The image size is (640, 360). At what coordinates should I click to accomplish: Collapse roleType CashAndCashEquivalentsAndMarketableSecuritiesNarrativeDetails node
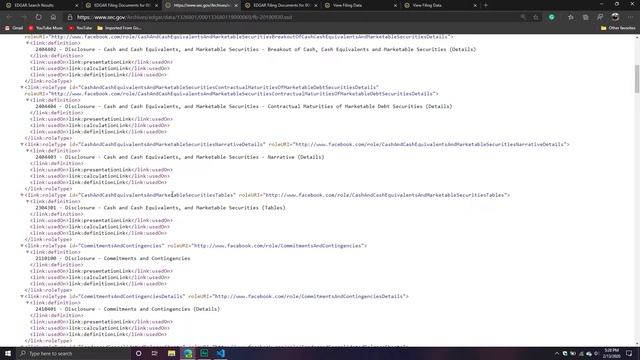[22, 144]
